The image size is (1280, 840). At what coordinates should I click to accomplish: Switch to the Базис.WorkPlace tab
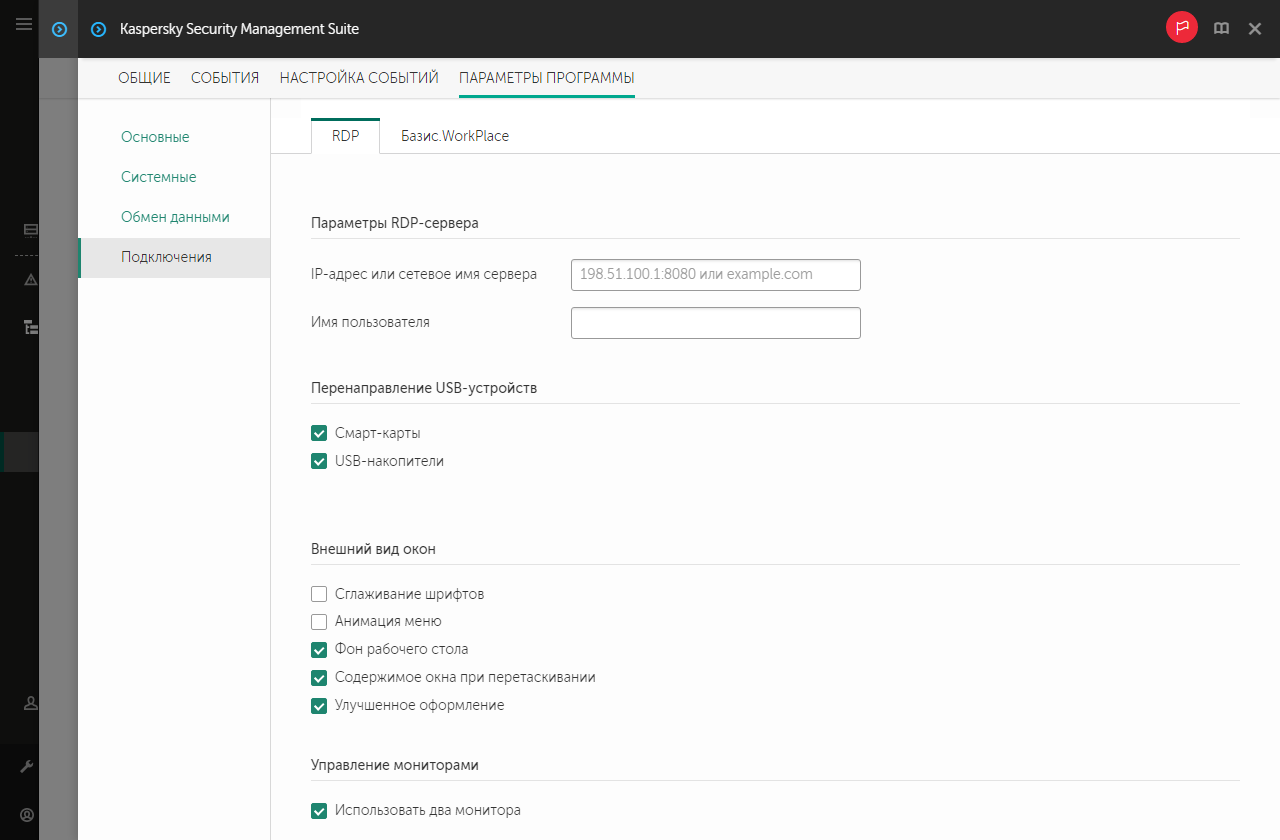coord(455,136)
